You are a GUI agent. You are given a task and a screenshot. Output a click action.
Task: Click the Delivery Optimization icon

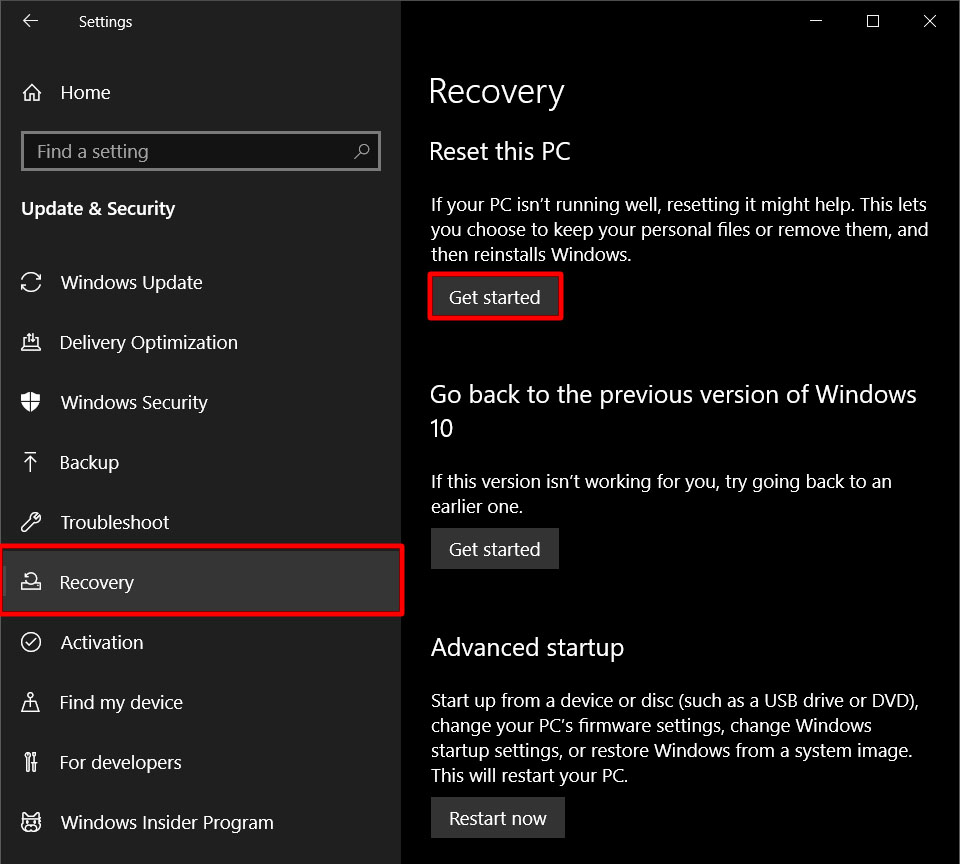(31, 343)
